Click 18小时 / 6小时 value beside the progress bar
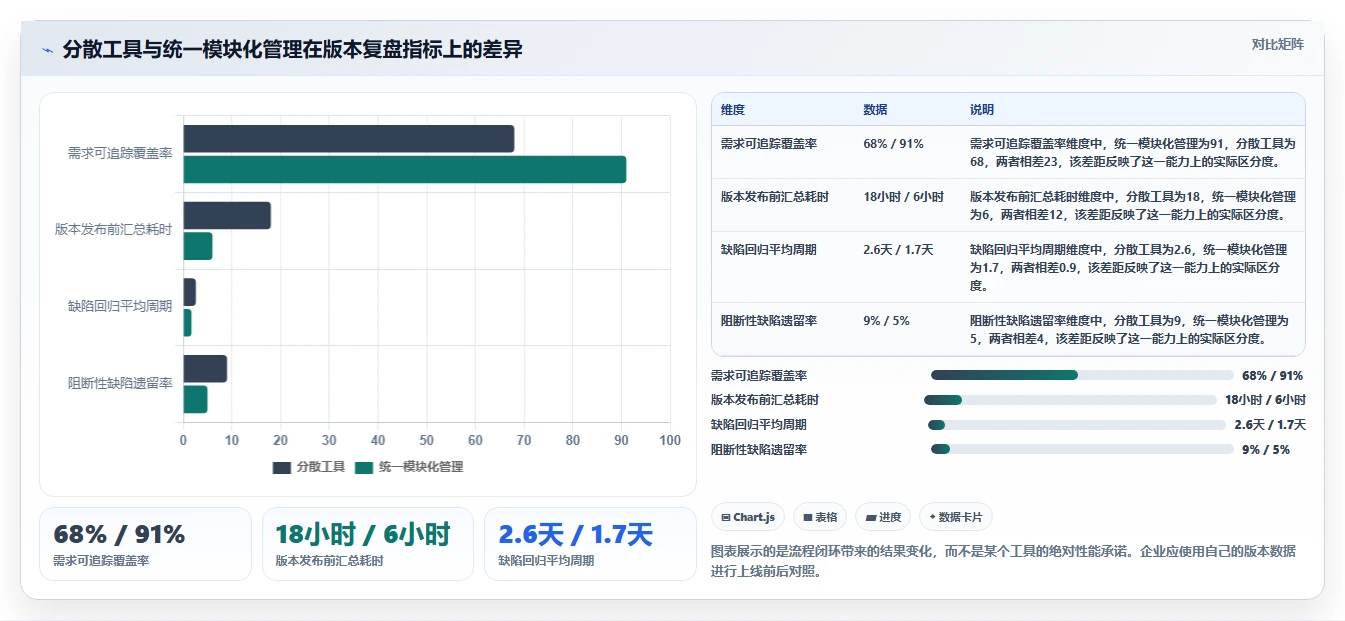1345x621 pixels. click(x=1265, y=400)
